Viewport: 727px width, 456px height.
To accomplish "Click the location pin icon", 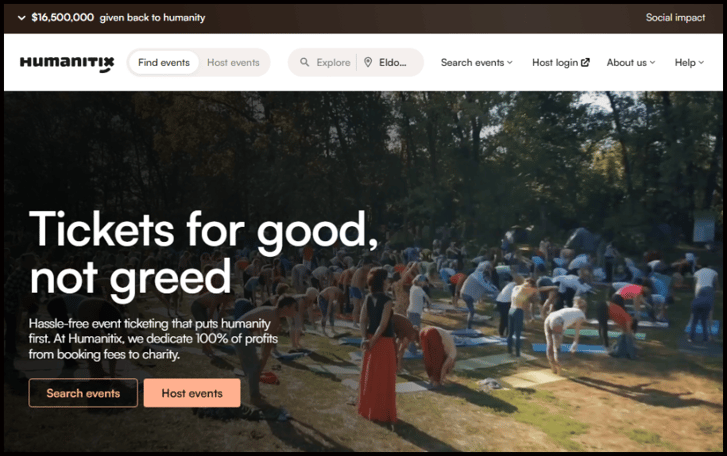I will pos(368,62).
